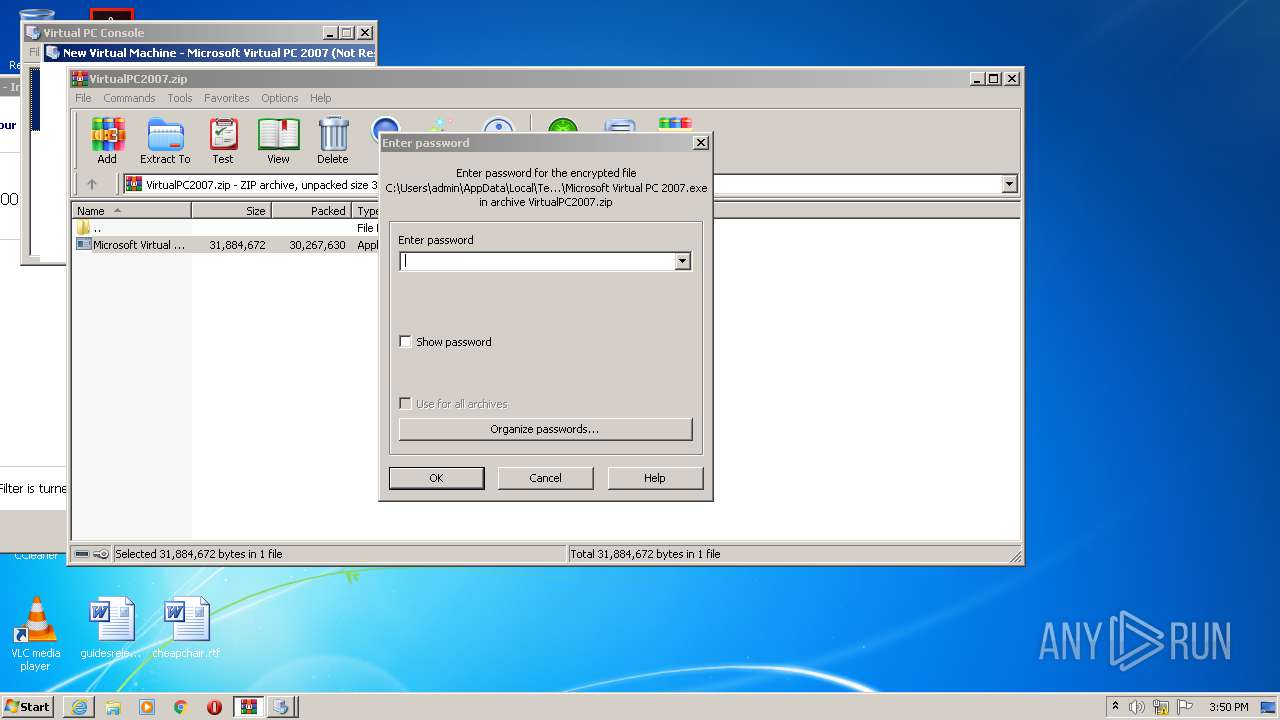Image resolution: width=1280 pixels, height=720 pixels.
Task: Click the WinRAR archive icon in address bar
Action: pyautogui.click(x=134, y=184)
